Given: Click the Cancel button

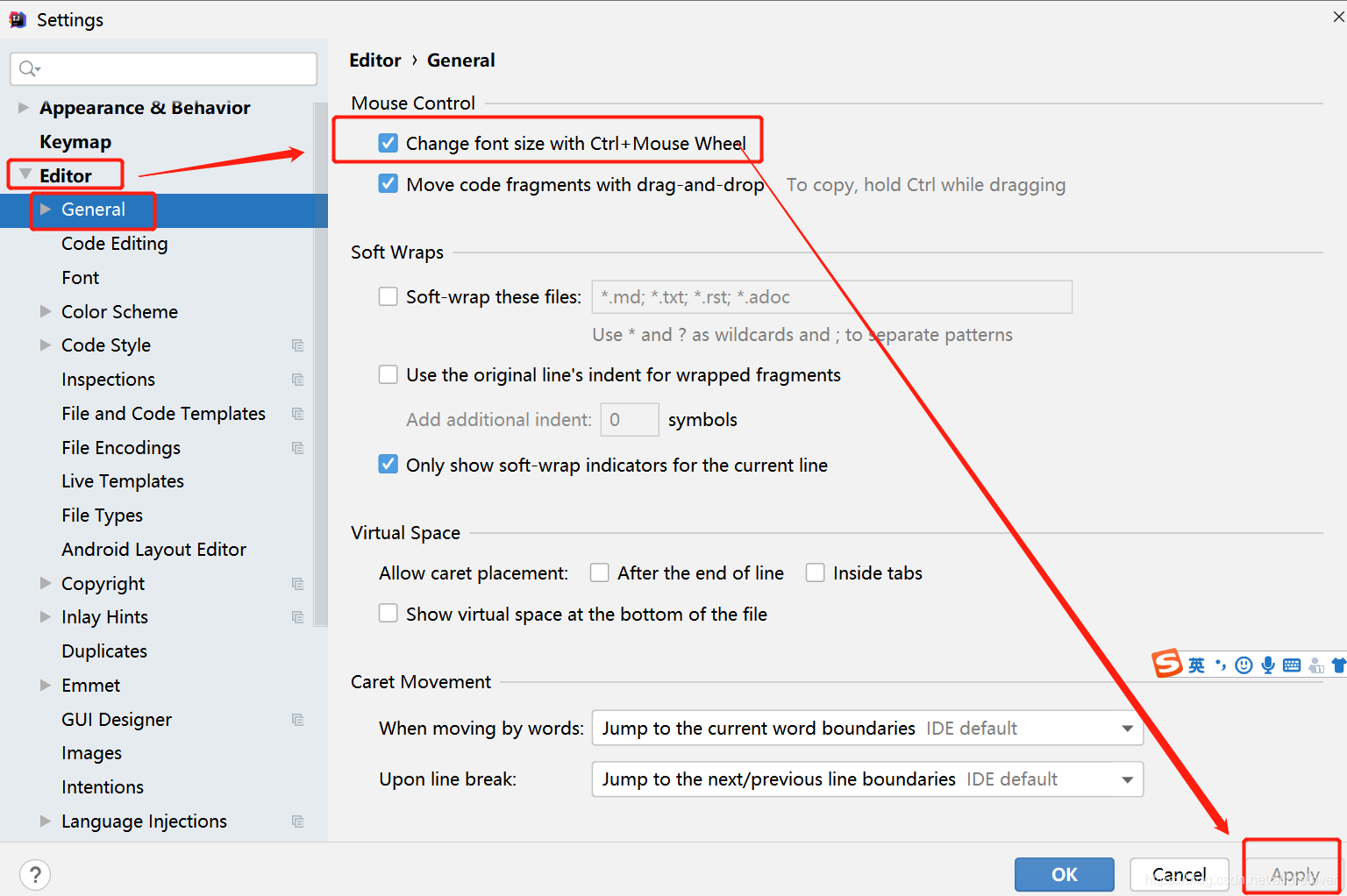Looking at the screenshot, I should click(x=1180, y=874).
